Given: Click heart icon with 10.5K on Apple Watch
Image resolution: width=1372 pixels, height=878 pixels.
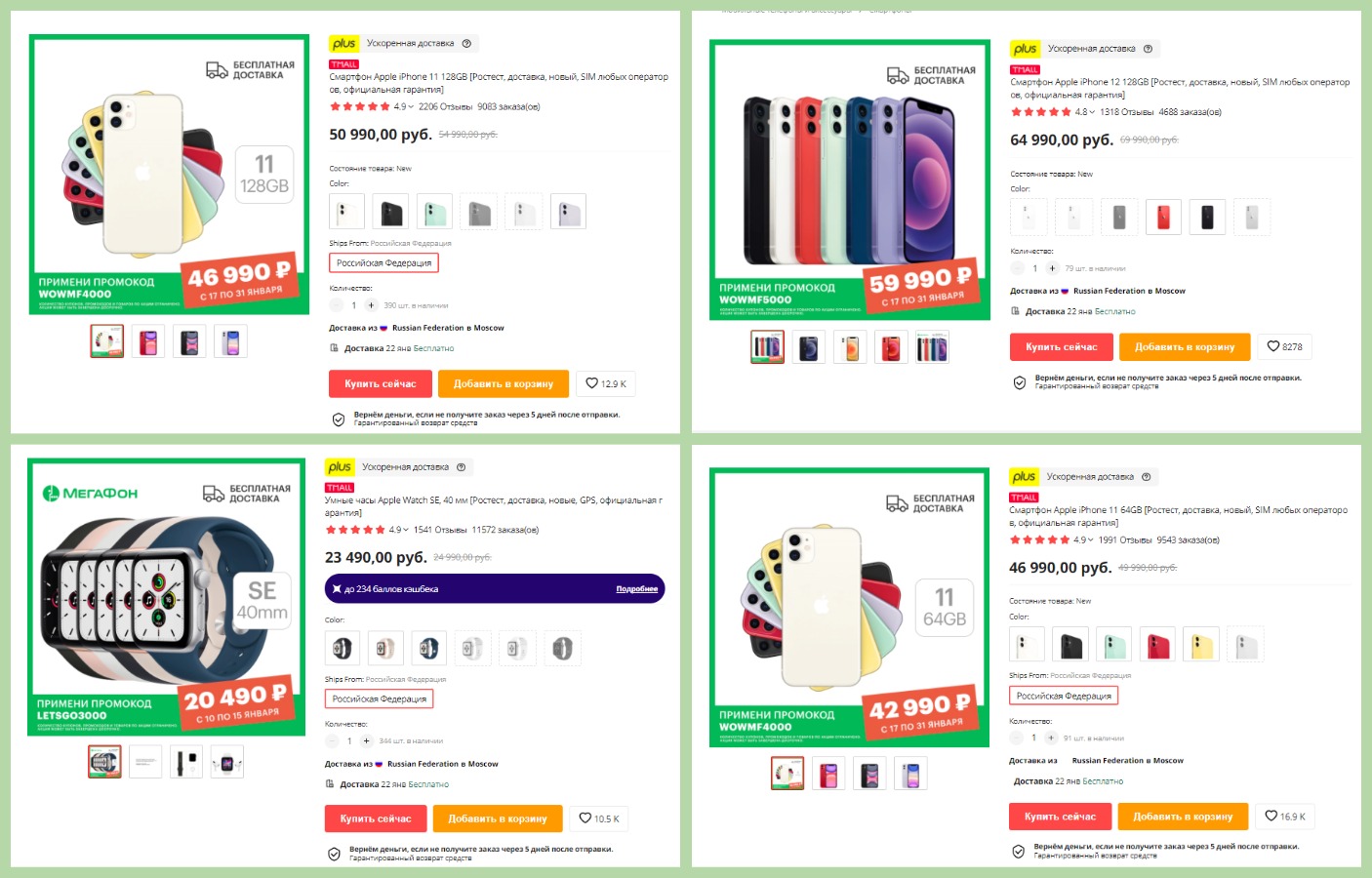Looking at the screenshot, I should pos(600,818).
